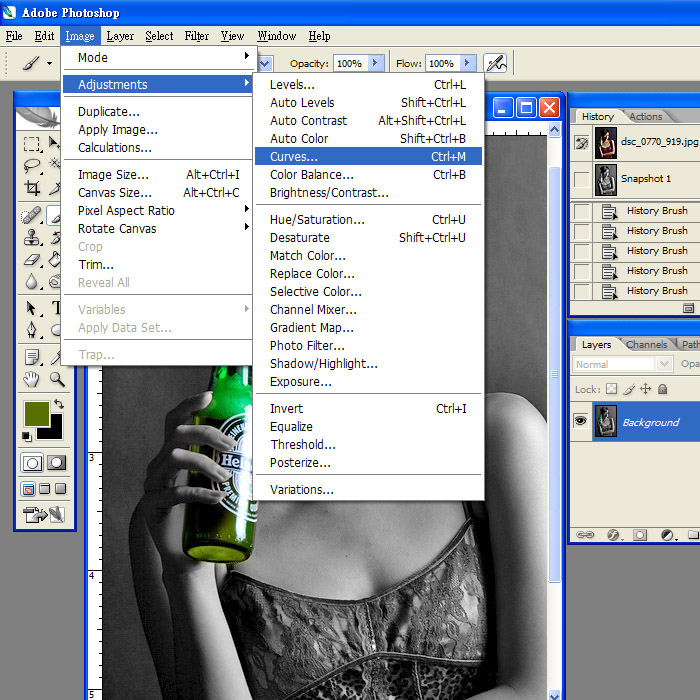Open the Flow slider dropdown arrow

click(464, 63)
